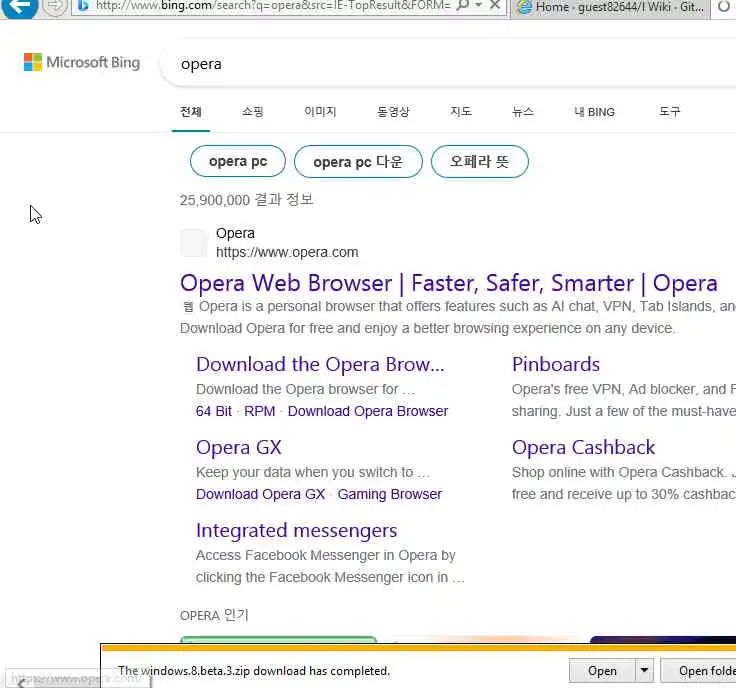736x688 pixels.
Task: Focus the address bar URL field
Action: 272,6
